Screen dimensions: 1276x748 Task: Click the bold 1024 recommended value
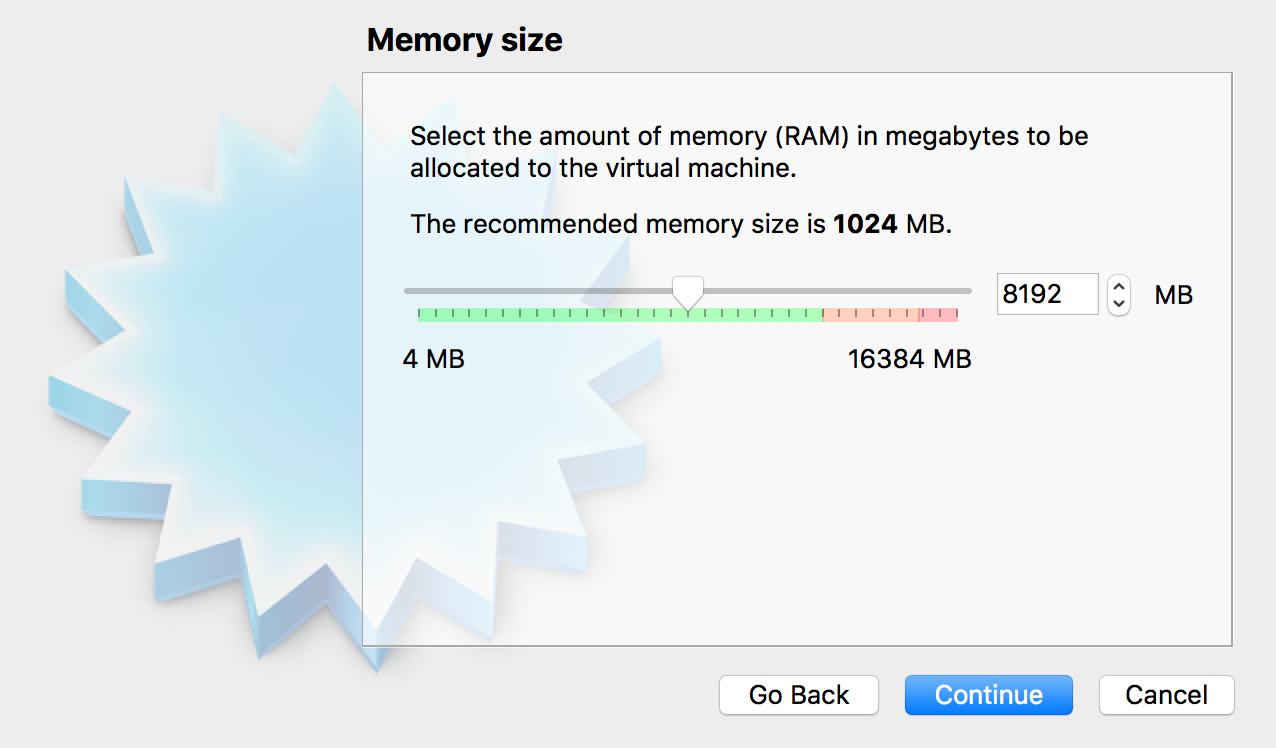866,224
